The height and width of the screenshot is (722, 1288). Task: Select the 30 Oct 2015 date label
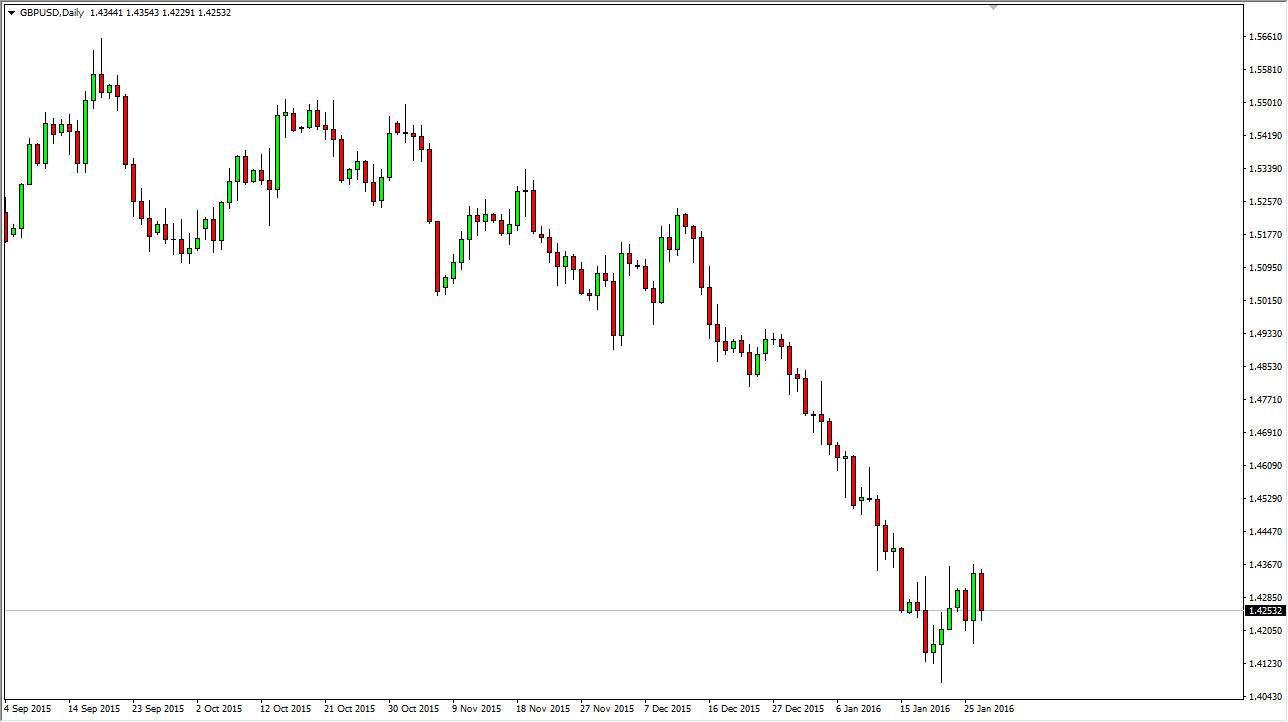(412, 709)
